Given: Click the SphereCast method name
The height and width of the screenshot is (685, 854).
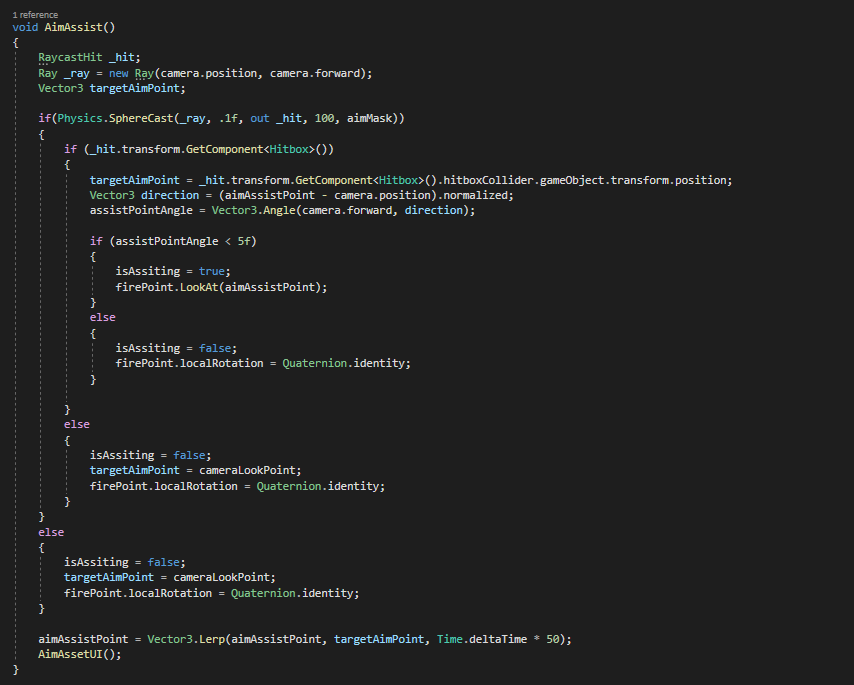Looking at the screenshot, I should [x=141, y=118].
